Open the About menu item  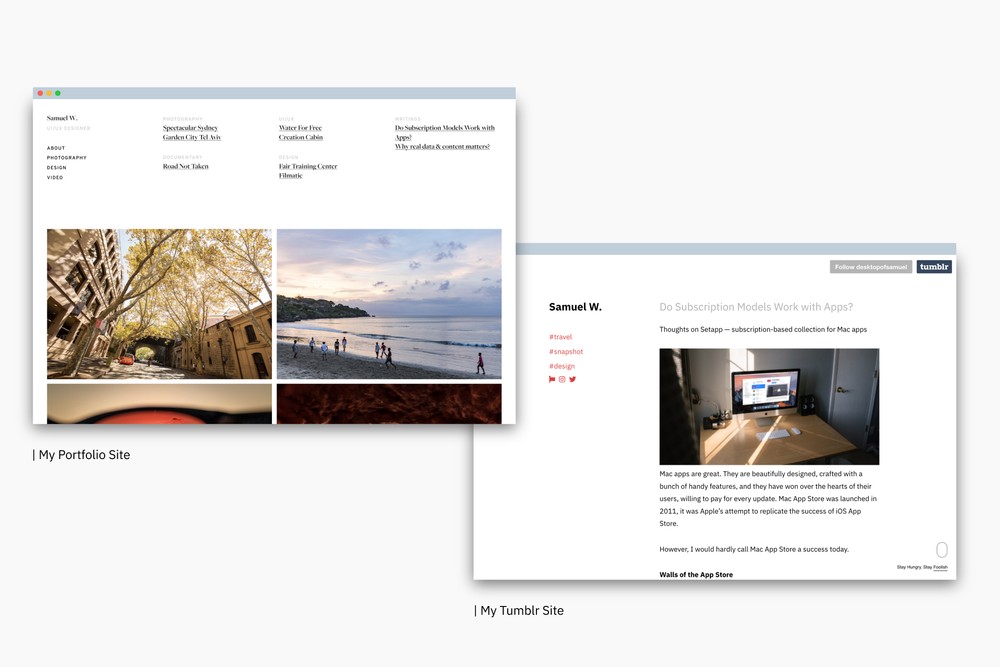56,148
